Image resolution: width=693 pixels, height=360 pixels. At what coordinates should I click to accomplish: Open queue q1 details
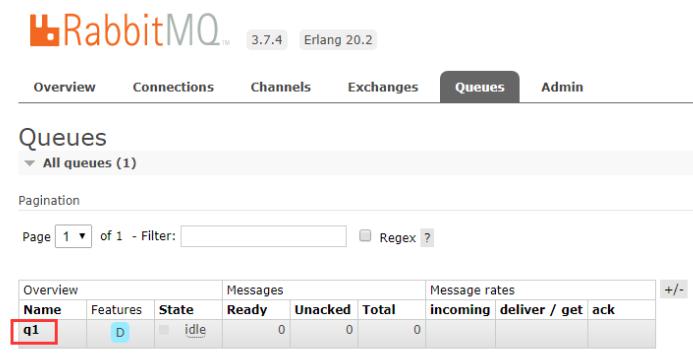pos(31,330)
